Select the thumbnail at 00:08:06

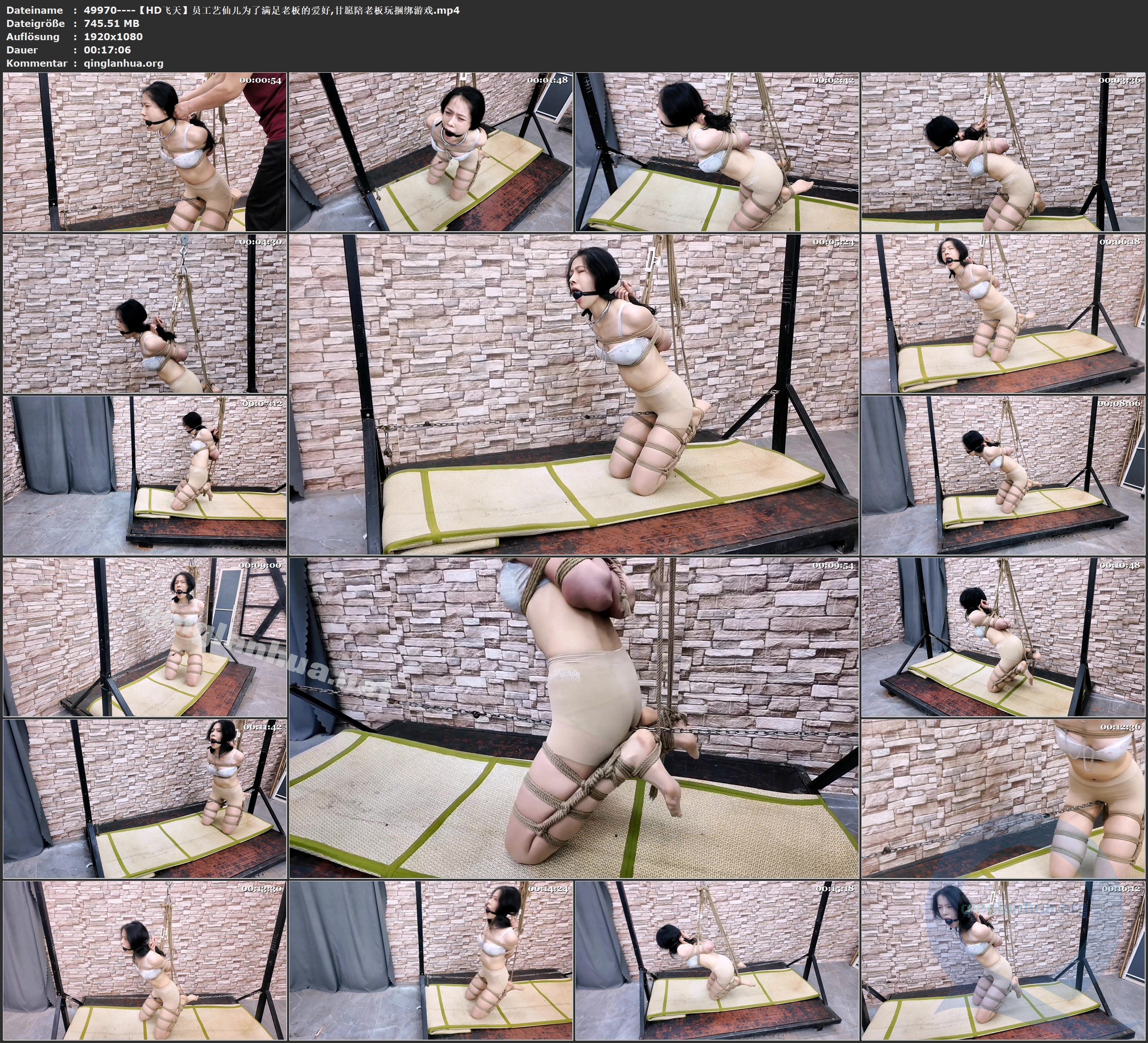pyautogui.click(x=1003, y=475)
